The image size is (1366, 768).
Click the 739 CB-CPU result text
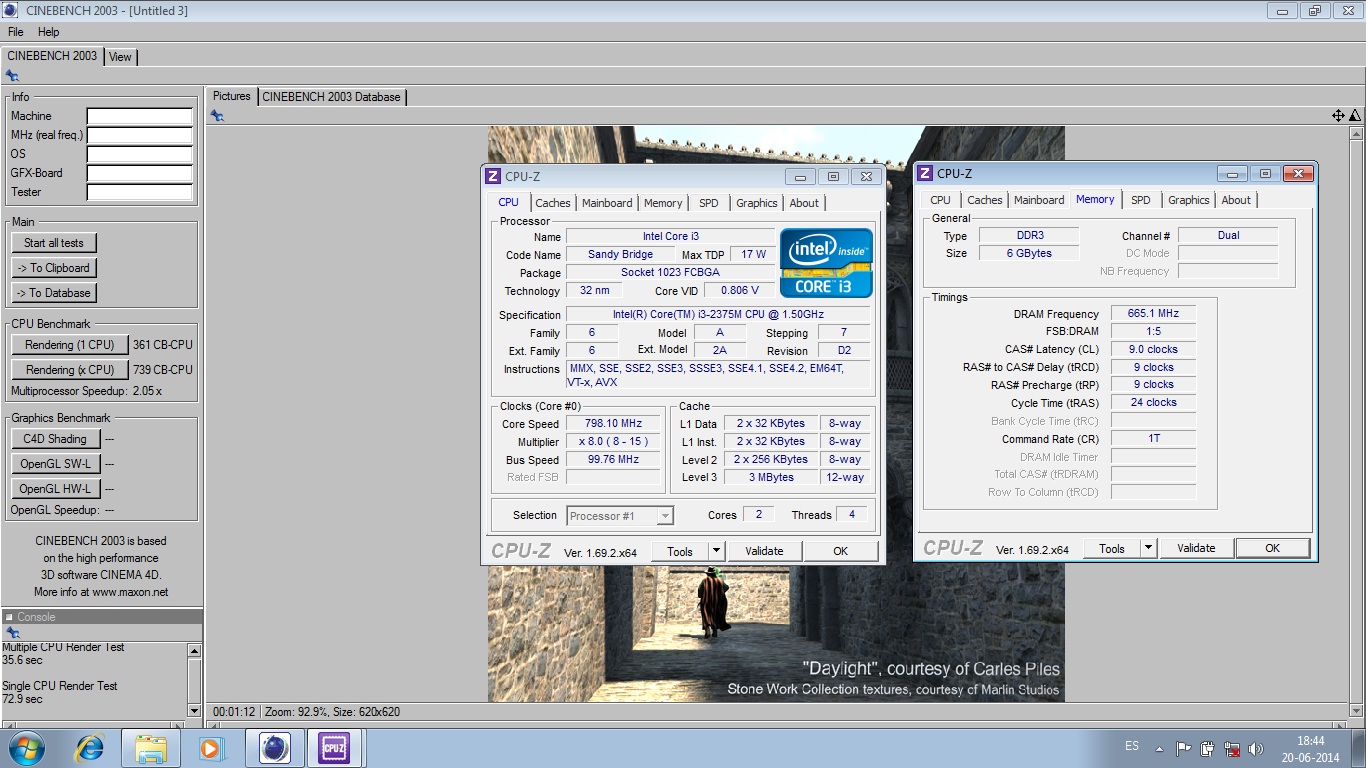(163, 370)
